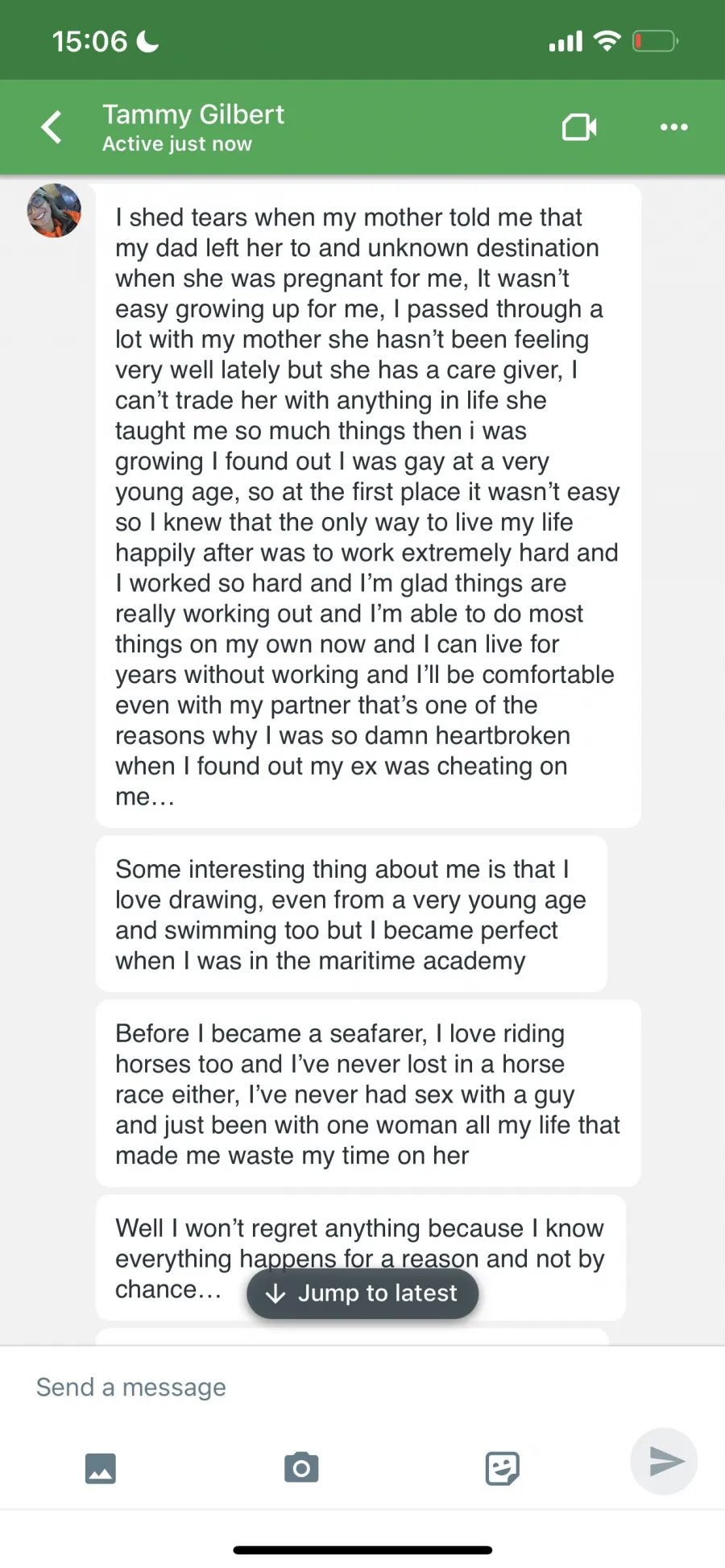Viewport: 725px width, 1568px height.
Task: Tap the back arrow to leave chat
Action: pyautogui.click(x=52, y=127)
